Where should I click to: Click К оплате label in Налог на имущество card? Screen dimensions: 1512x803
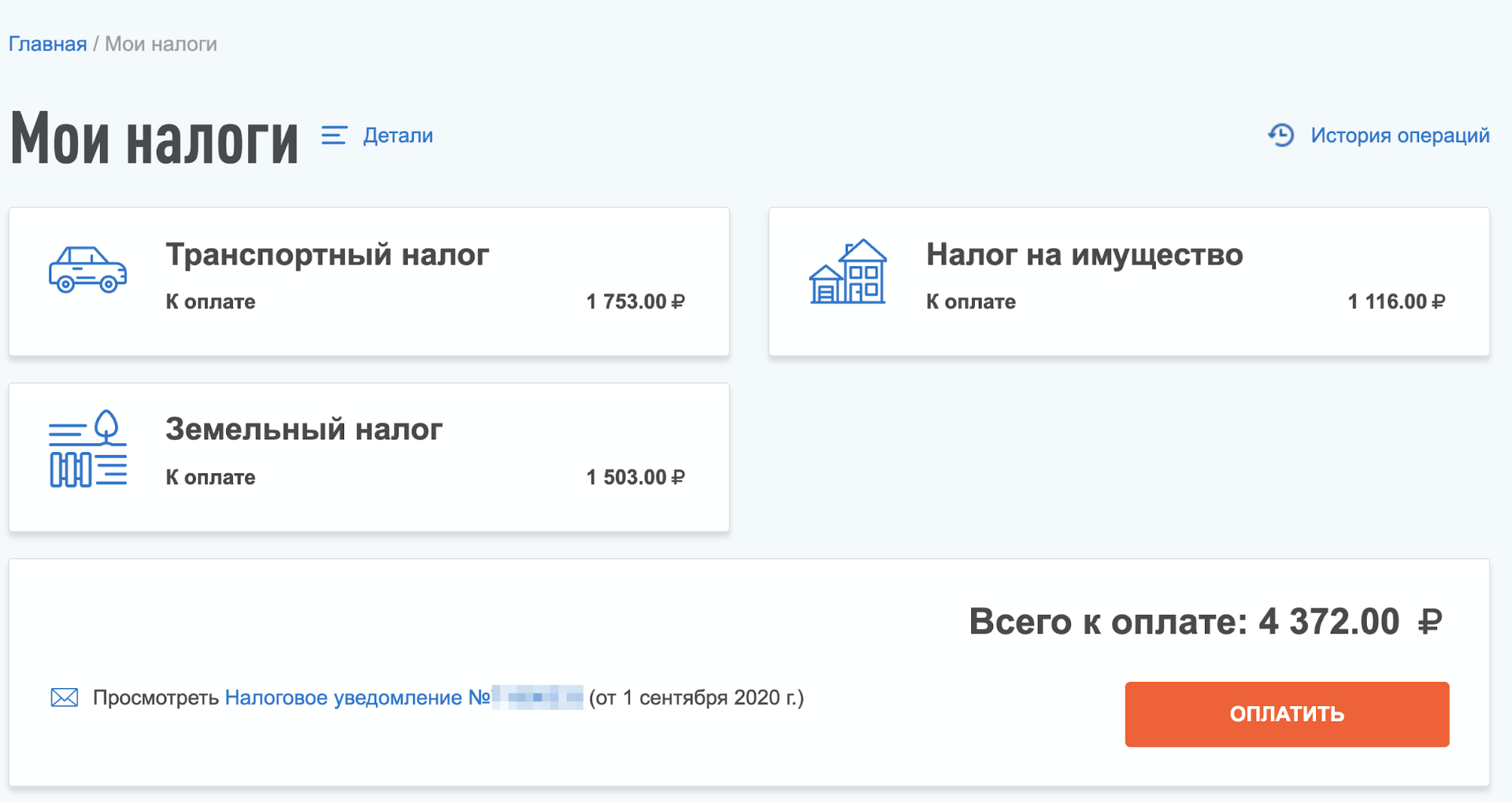[971, 302]
